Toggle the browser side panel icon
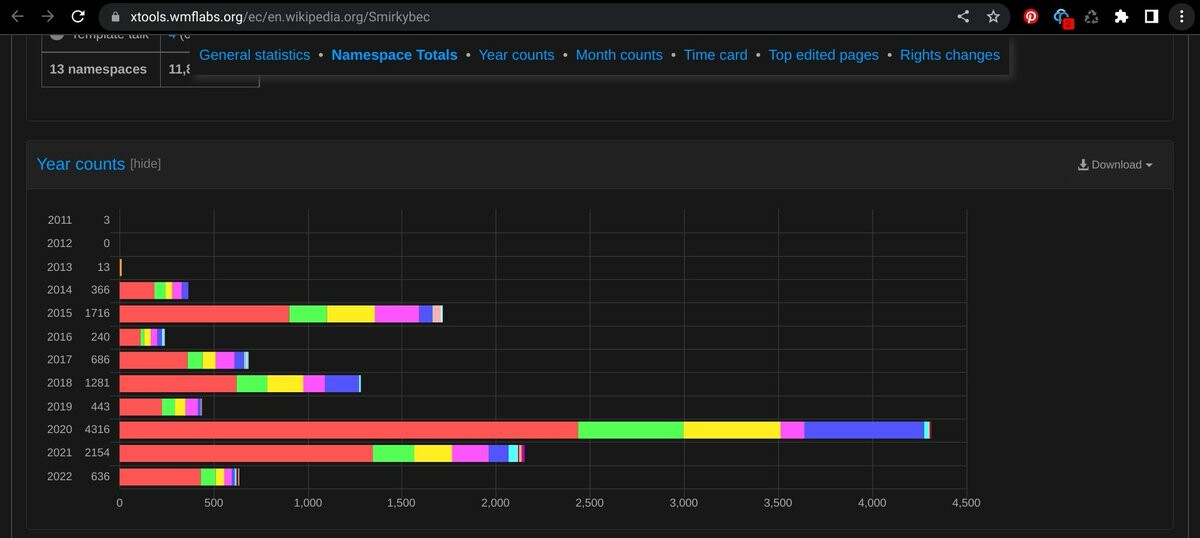 pyautogui.click(x=1151, y=17)
